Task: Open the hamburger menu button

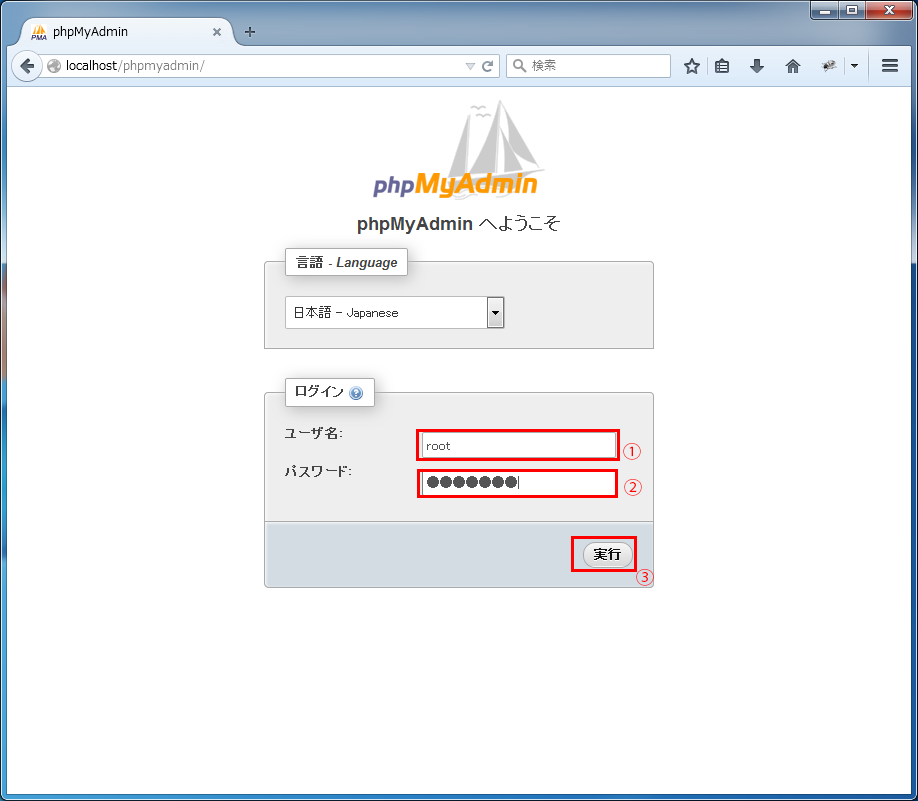Action: [x=890, y=66]
